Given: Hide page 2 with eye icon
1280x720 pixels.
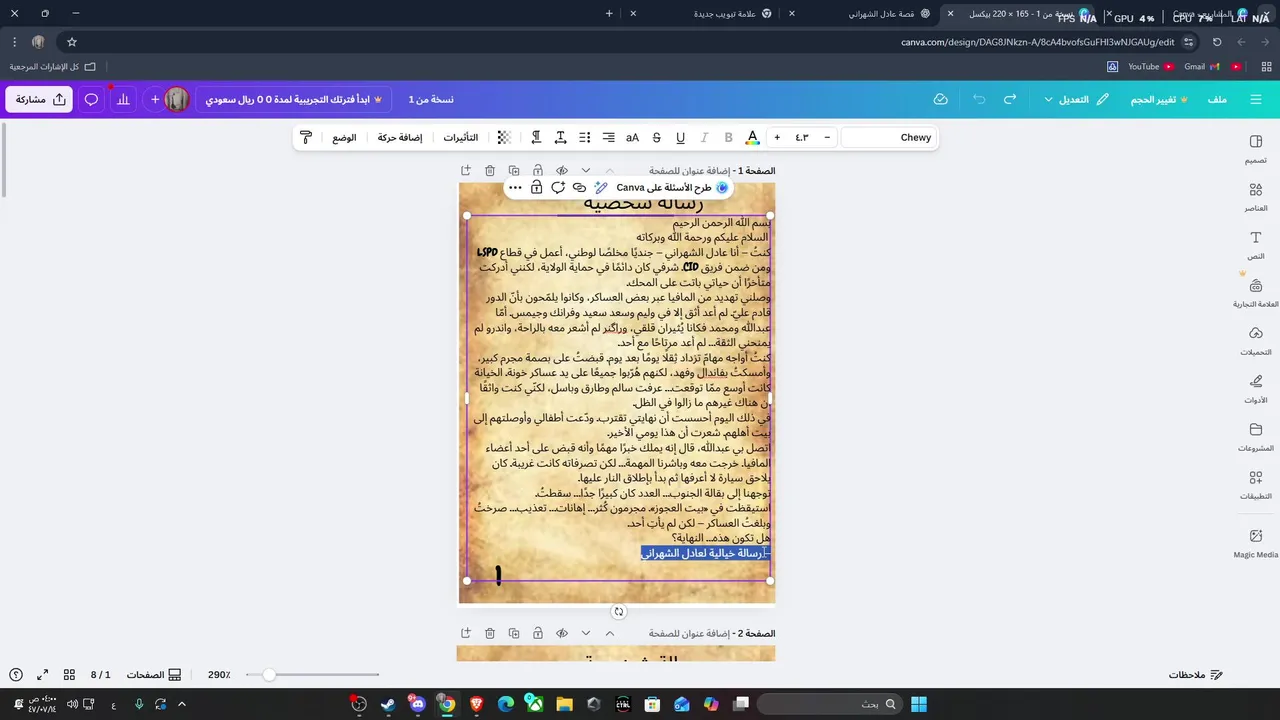Looking at the screenshot, I should pyautogui.click(x=562, y=633).
